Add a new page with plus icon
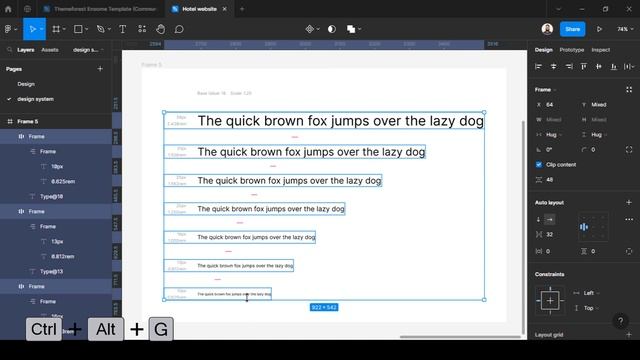Viewport: 640px width, 360px height. point(100,69)
